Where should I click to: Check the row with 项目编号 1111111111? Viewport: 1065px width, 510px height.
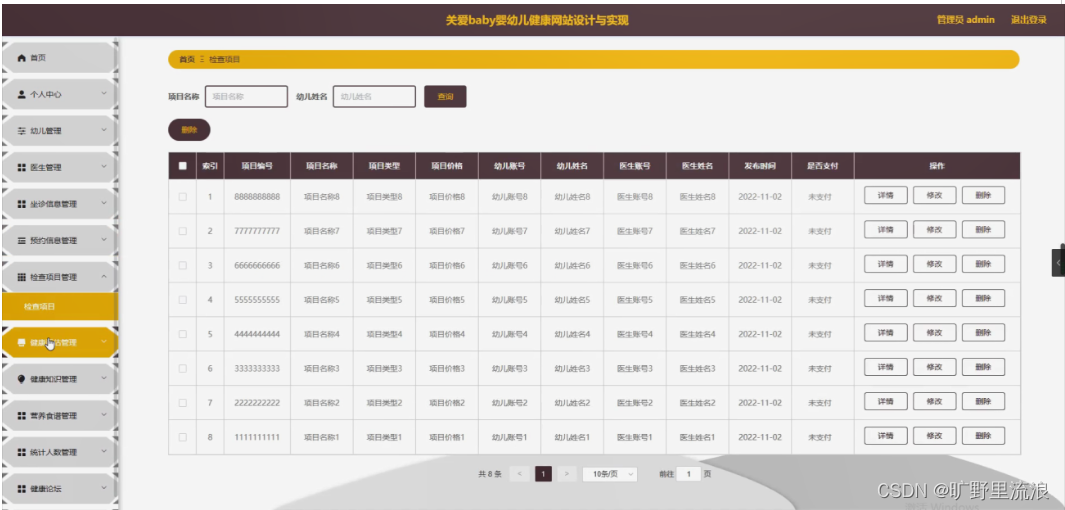tap(182, 437)
